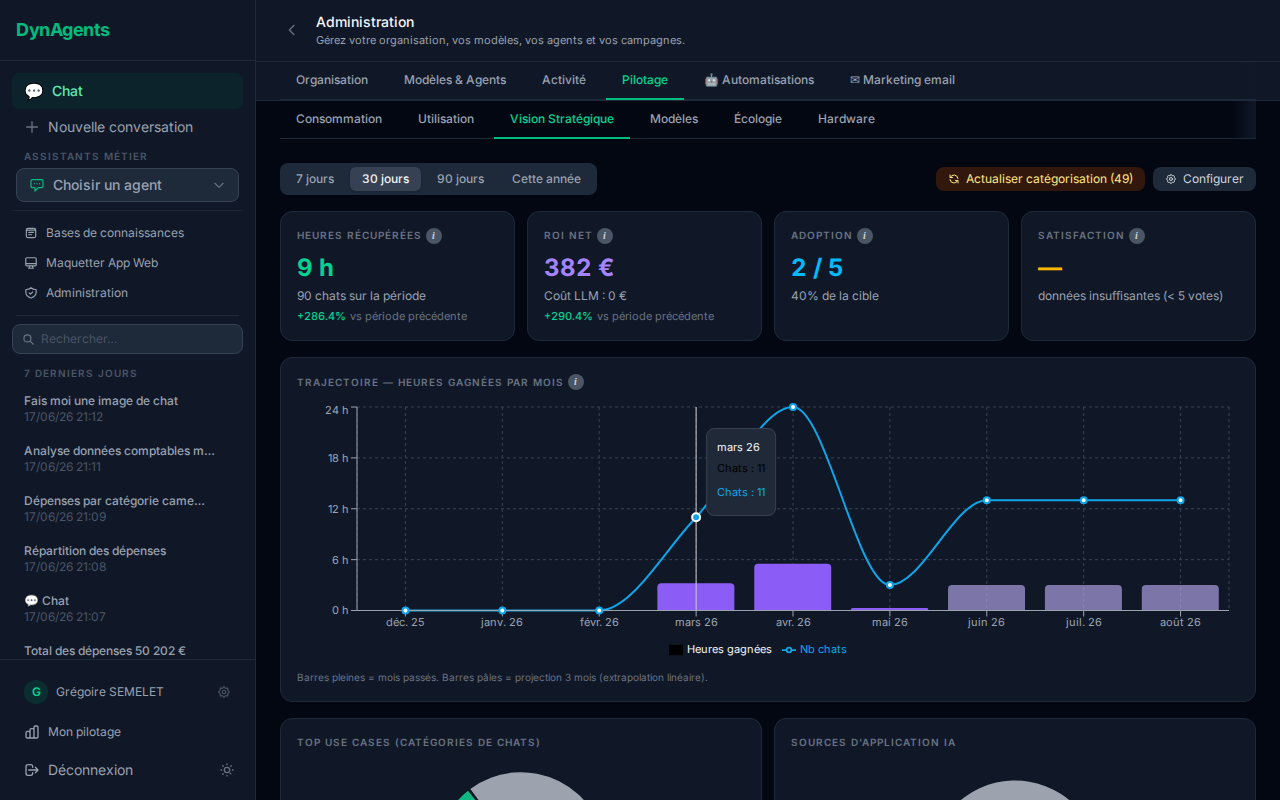This screenshot has height=800, width=1280.
Task: Open the Automatisations tab
Action: (759, 80)
